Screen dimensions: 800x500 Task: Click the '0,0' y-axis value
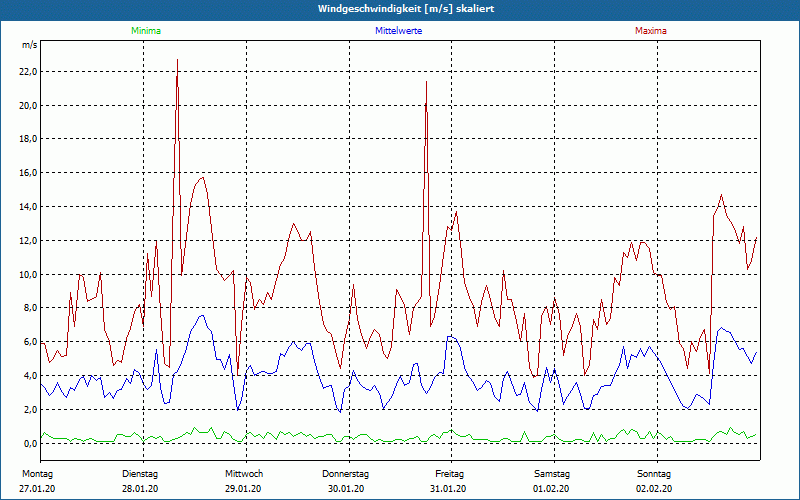click(x=30, y=443)
